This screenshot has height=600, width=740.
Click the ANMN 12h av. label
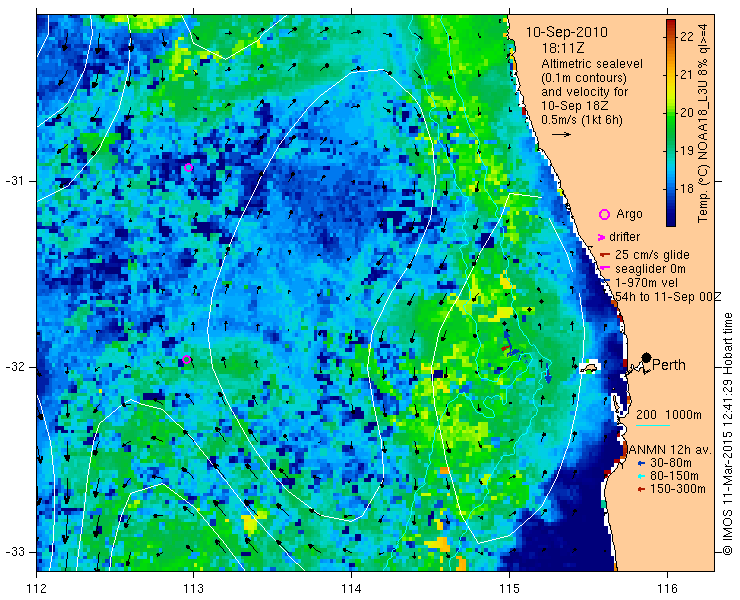coord(670,449)
